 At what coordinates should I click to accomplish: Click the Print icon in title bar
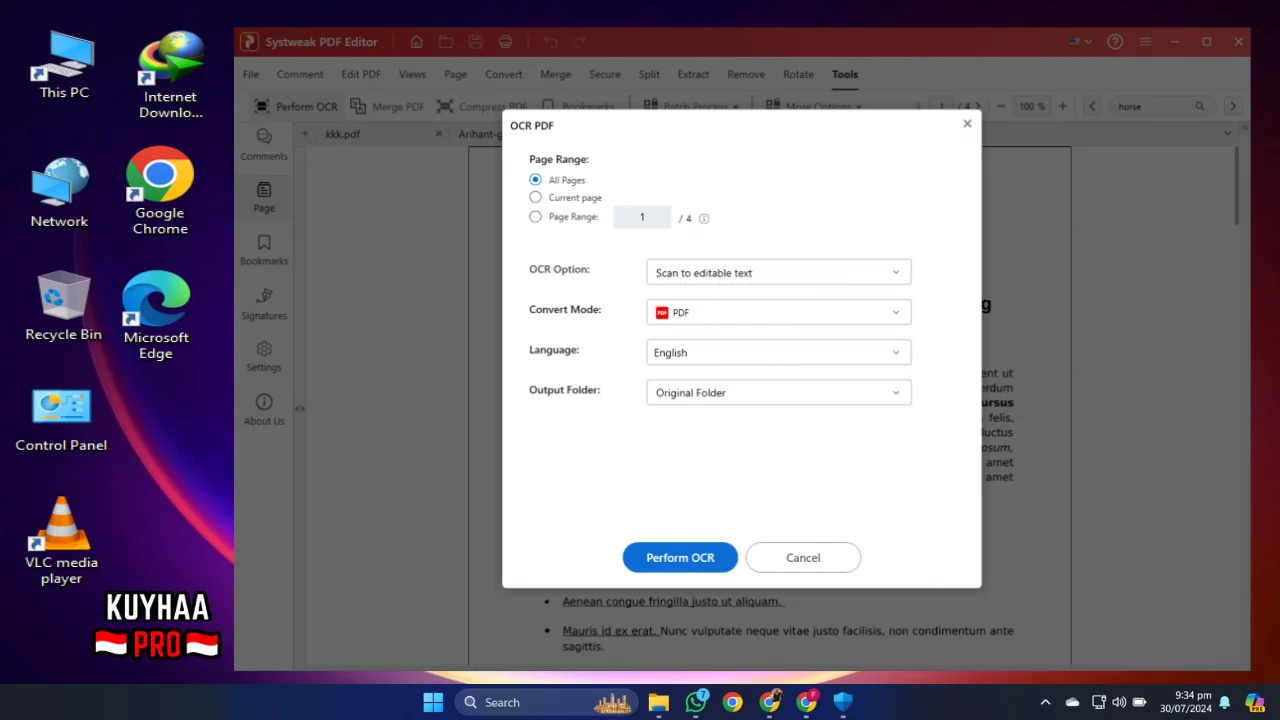click(x=506, y=42)
